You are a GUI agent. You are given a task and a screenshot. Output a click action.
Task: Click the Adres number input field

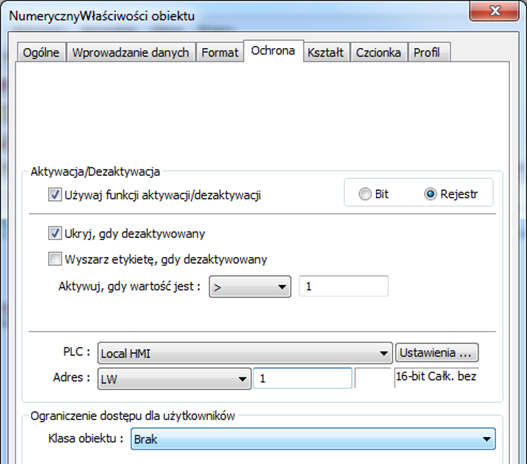(x=302, y=378)
